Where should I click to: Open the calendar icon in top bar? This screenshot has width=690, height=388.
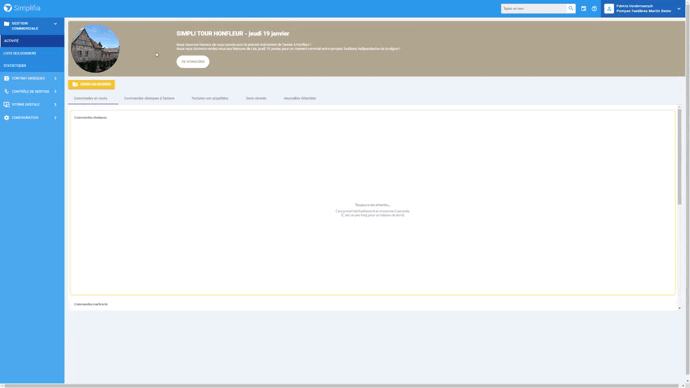click(x=584, y=8)
